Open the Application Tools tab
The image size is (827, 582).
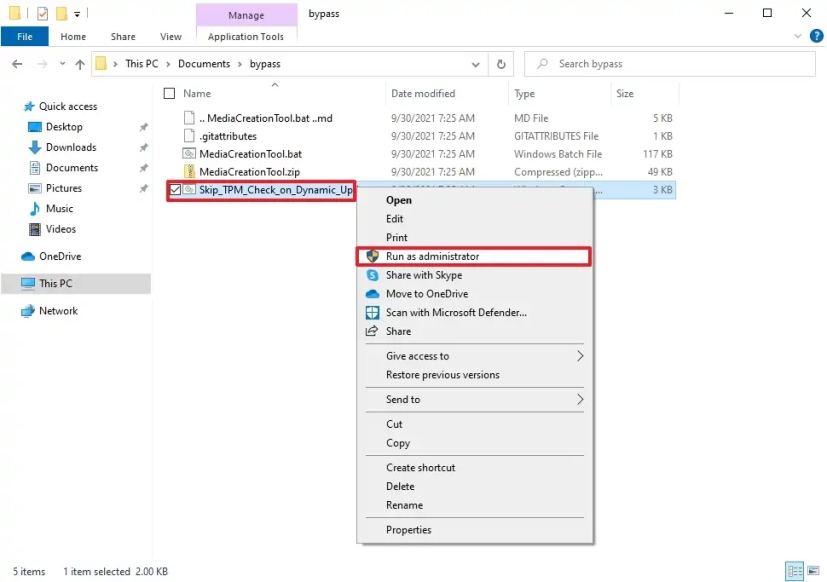click(x=246, y=36)
